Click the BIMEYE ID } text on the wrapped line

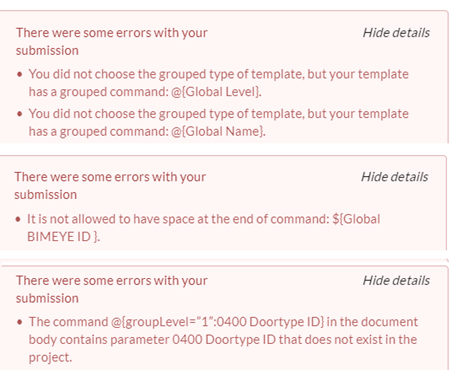pos(63,237)
